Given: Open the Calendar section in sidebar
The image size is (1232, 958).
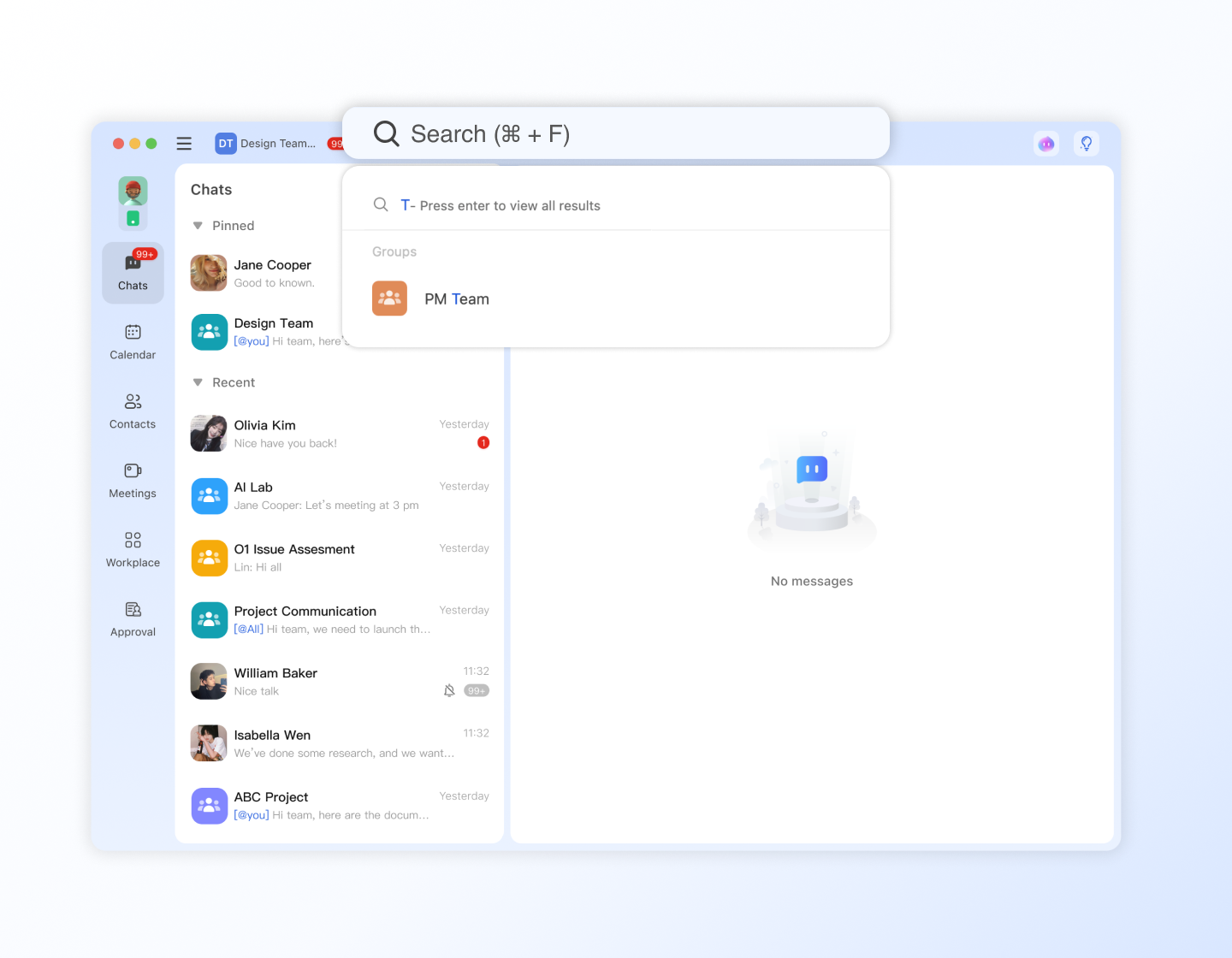Looking at the screenshot, I should tap(133, 341).
